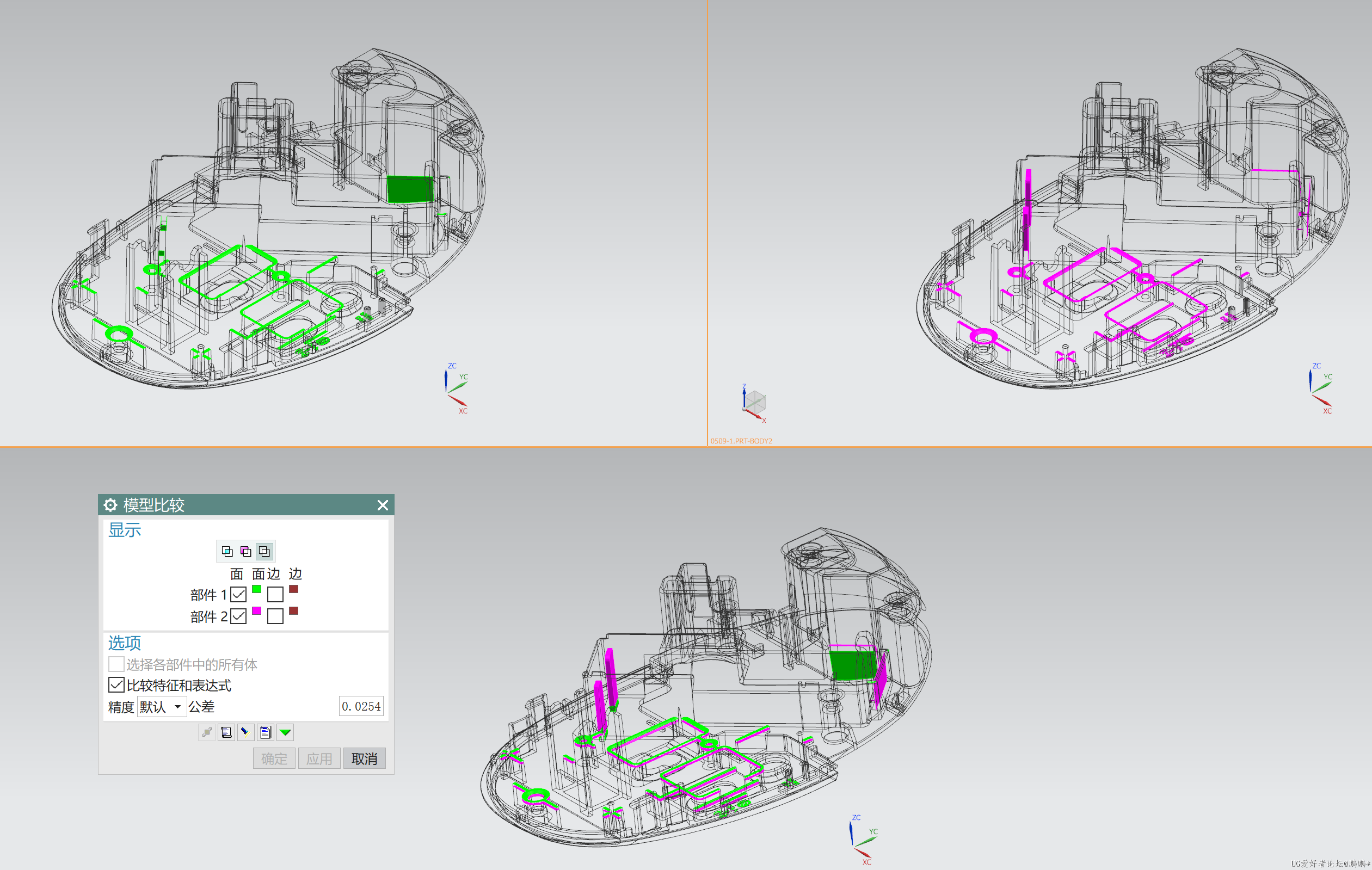
Task: Click the 应用 button
Action: (x=319, y=758)
